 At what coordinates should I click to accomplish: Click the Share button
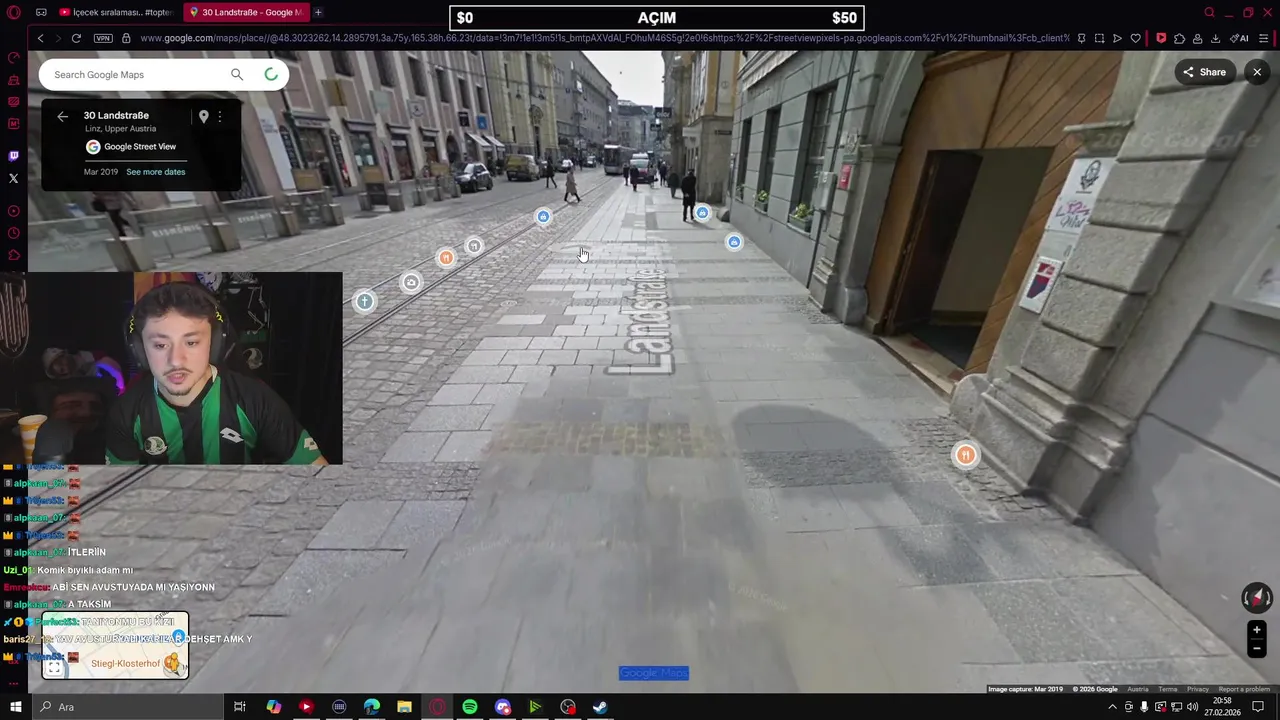pyautogui.click(x=1204, y=72)
